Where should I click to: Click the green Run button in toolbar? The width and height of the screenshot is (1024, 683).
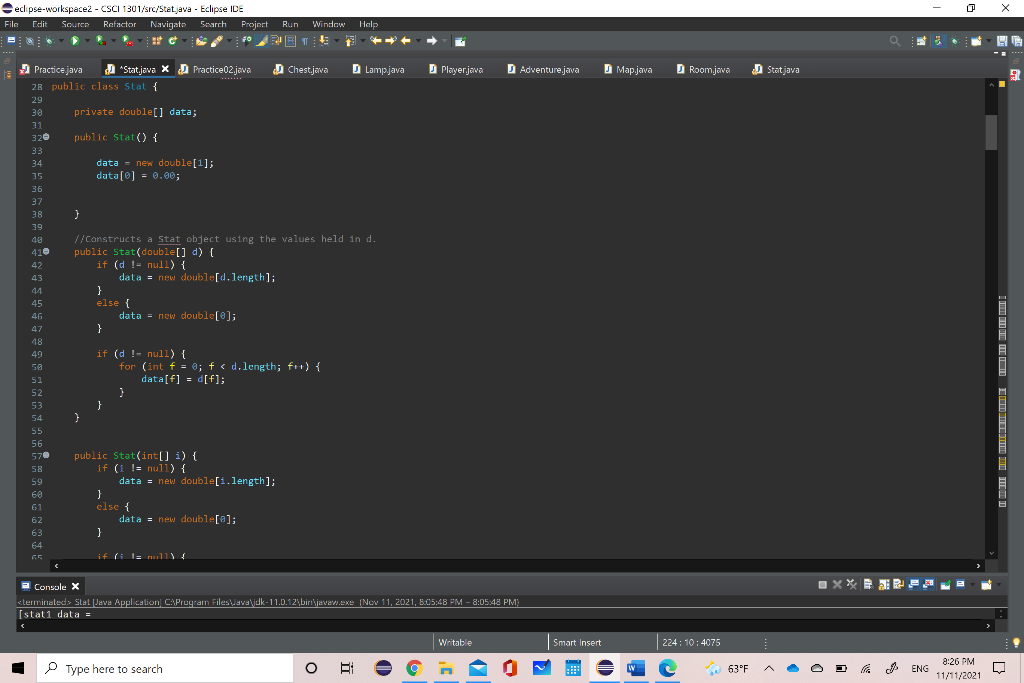(74, 41)
